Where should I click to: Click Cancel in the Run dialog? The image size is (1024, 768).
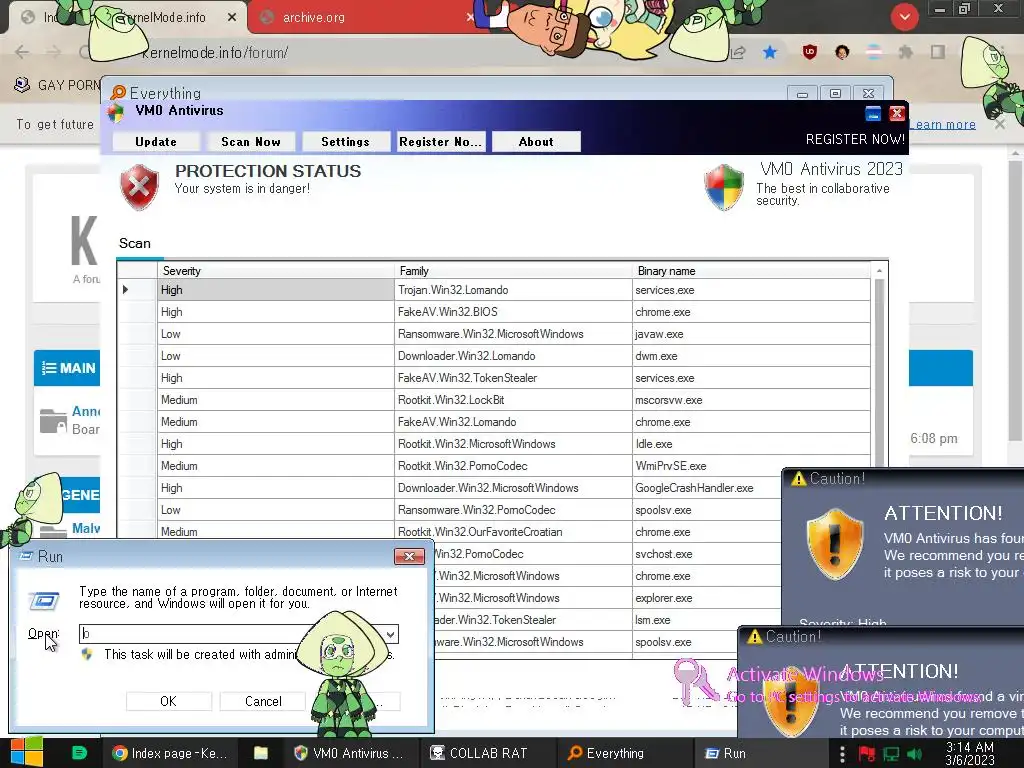pyautogui.click(x=263, y=701)
